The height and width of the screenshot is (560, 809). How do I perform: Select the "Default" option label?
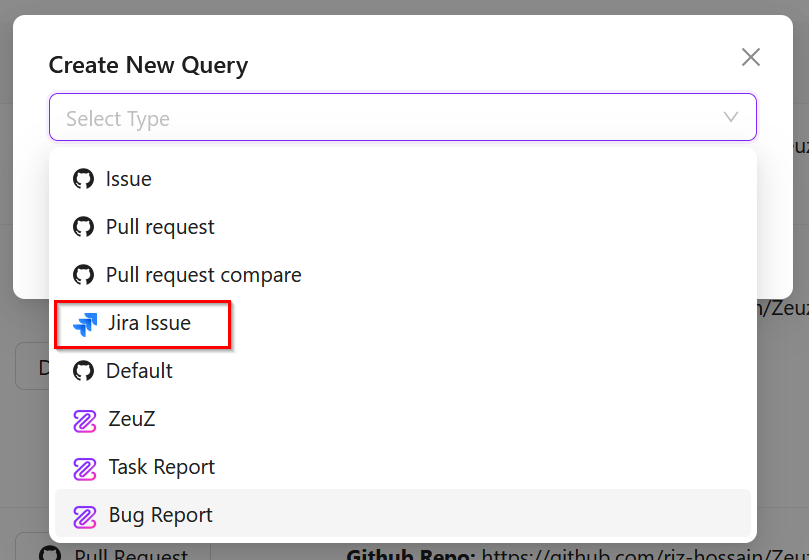139,371
